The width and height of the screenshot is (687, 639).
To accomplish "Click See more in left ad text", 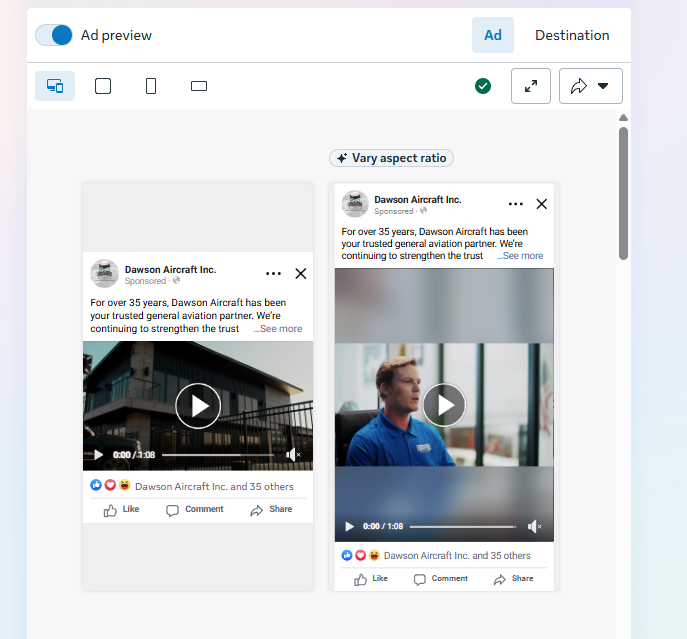I will pyautogui.click(x=280, y=329).
